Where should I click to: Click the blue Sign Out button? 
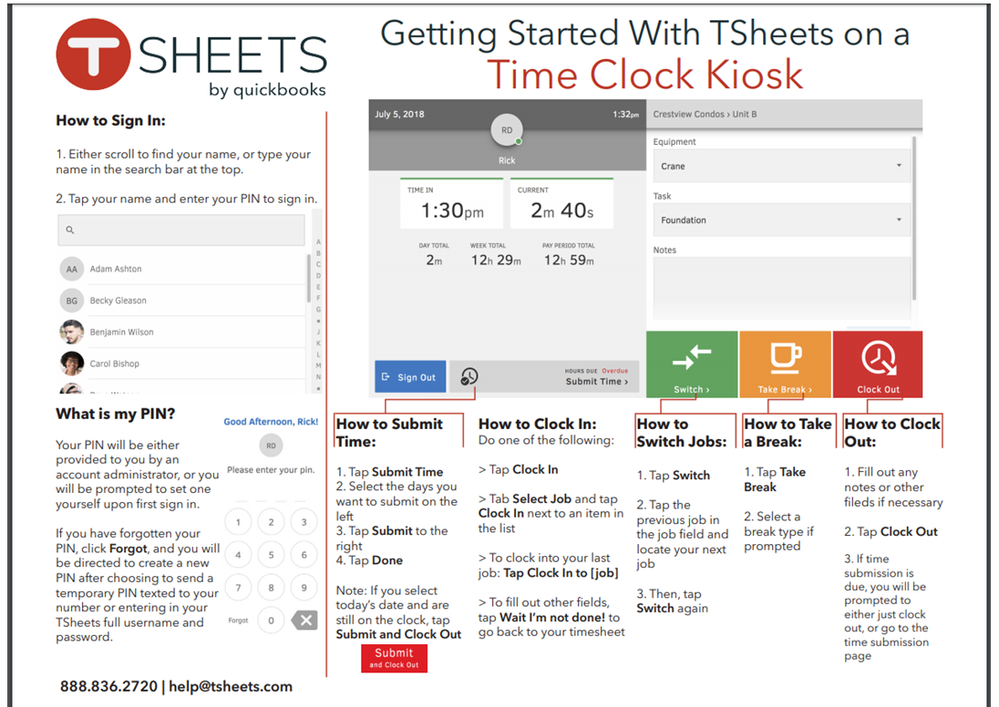point(410,376)
